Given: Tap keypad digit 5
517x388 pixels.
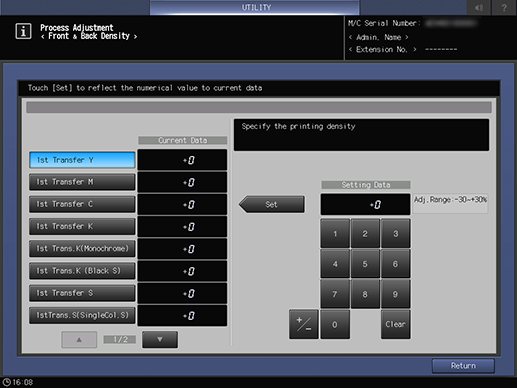Looking at the screenshot, I should pyautogui.click(x=365, y=264).
